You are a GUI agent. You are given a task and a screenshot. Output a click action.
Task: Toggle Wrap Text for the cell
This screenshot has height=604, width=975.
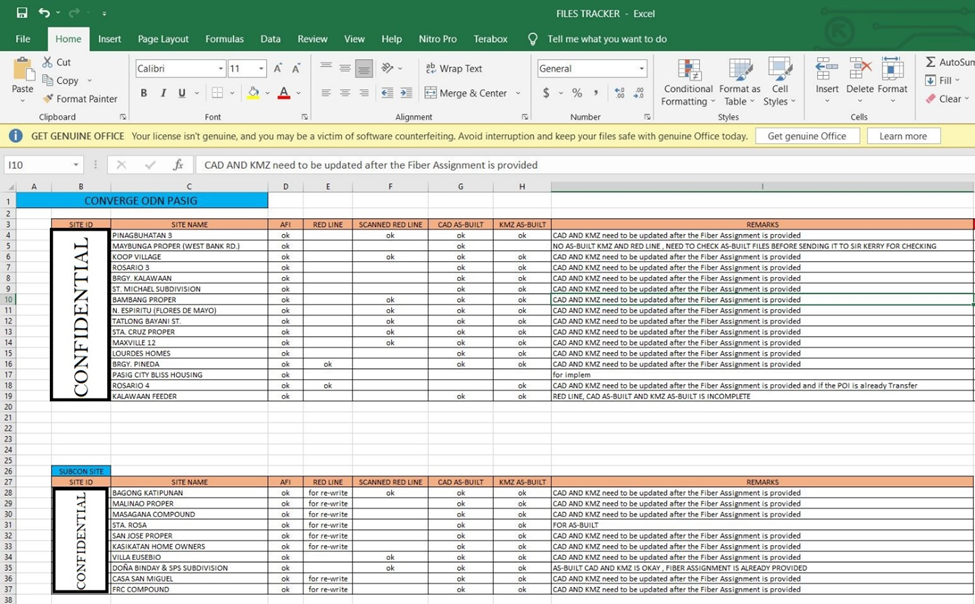pos(453,69)
